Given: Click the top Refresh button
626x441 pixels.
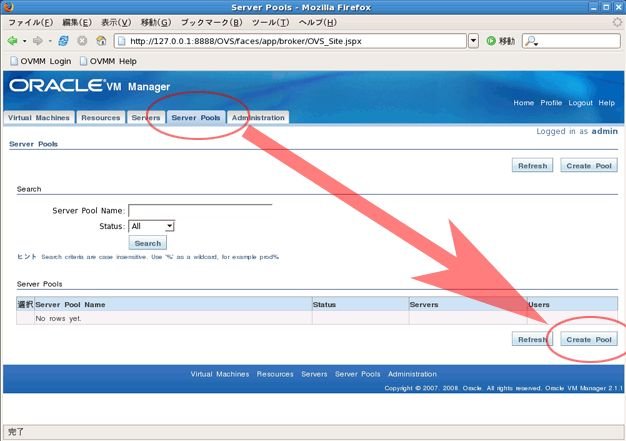Looking at the screenshot, I should point(533,166).
